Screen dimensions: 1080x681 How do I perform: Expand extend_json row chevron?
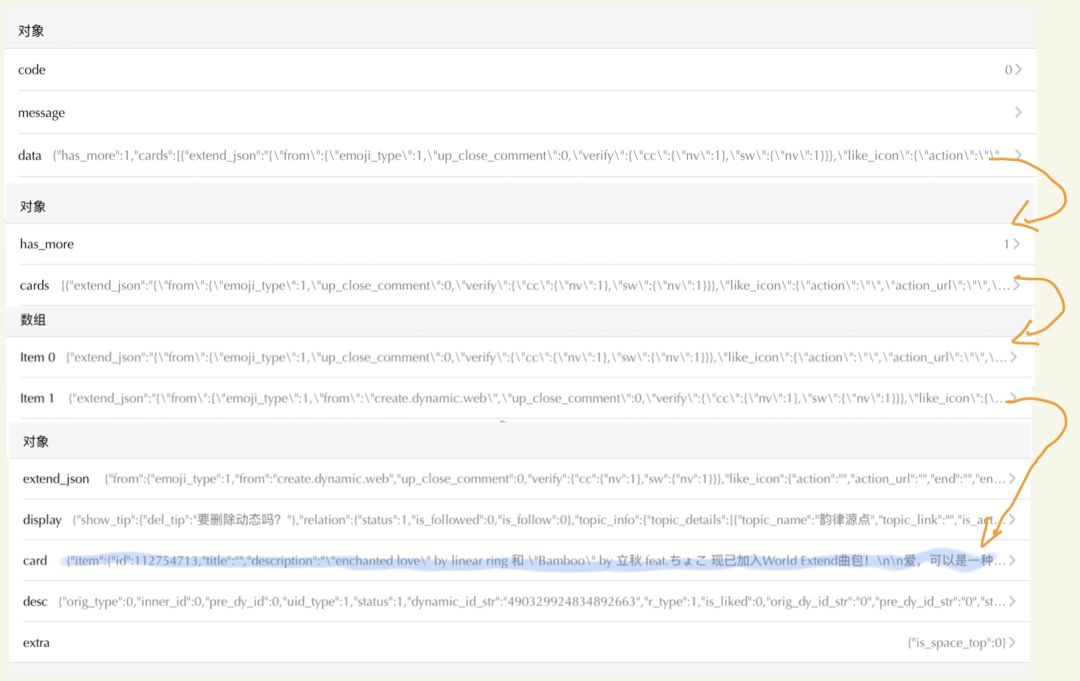pos(1012,479)
